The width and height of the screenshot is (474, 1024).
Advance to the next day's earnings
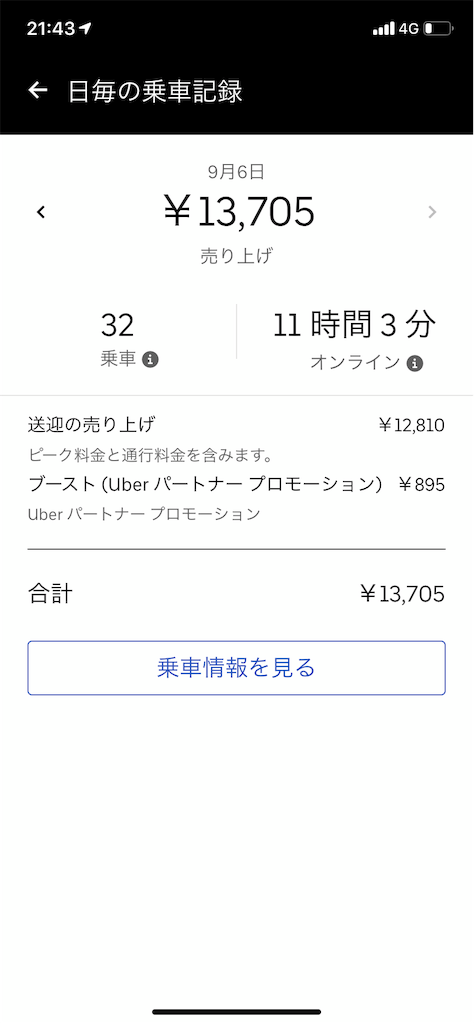432,212
